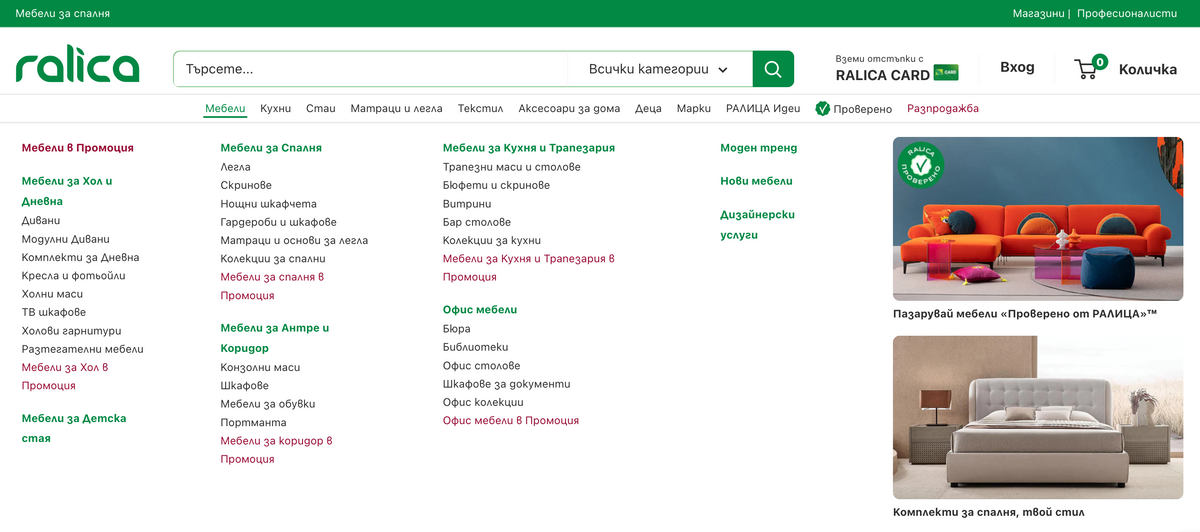Open the Марки menu tab

tap(694, 108)
